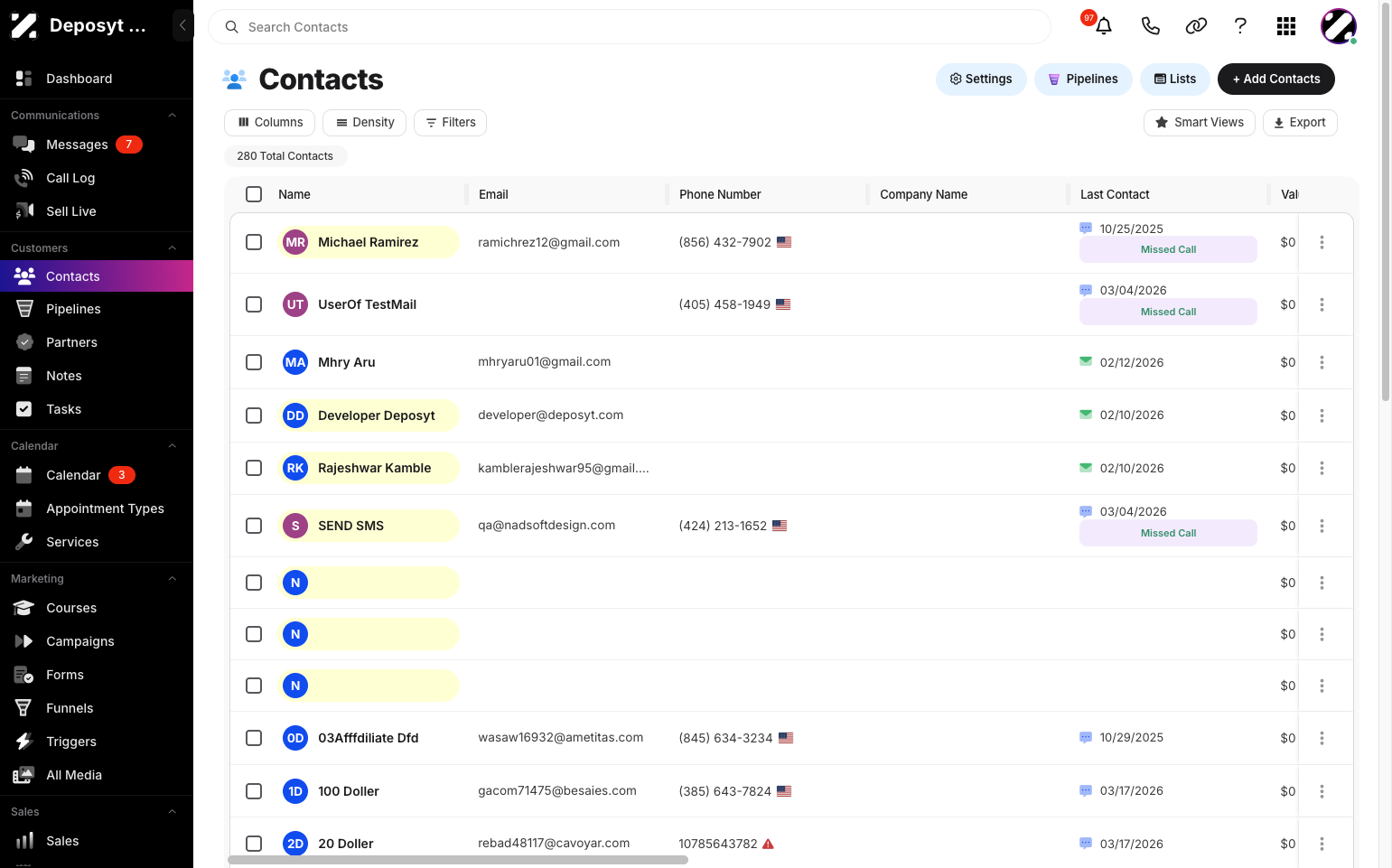Viewport: 1392px width, 868px height.
Task: Check the 03Afffdiliate Dfd row checkbox
Action: tap(254, 738)
